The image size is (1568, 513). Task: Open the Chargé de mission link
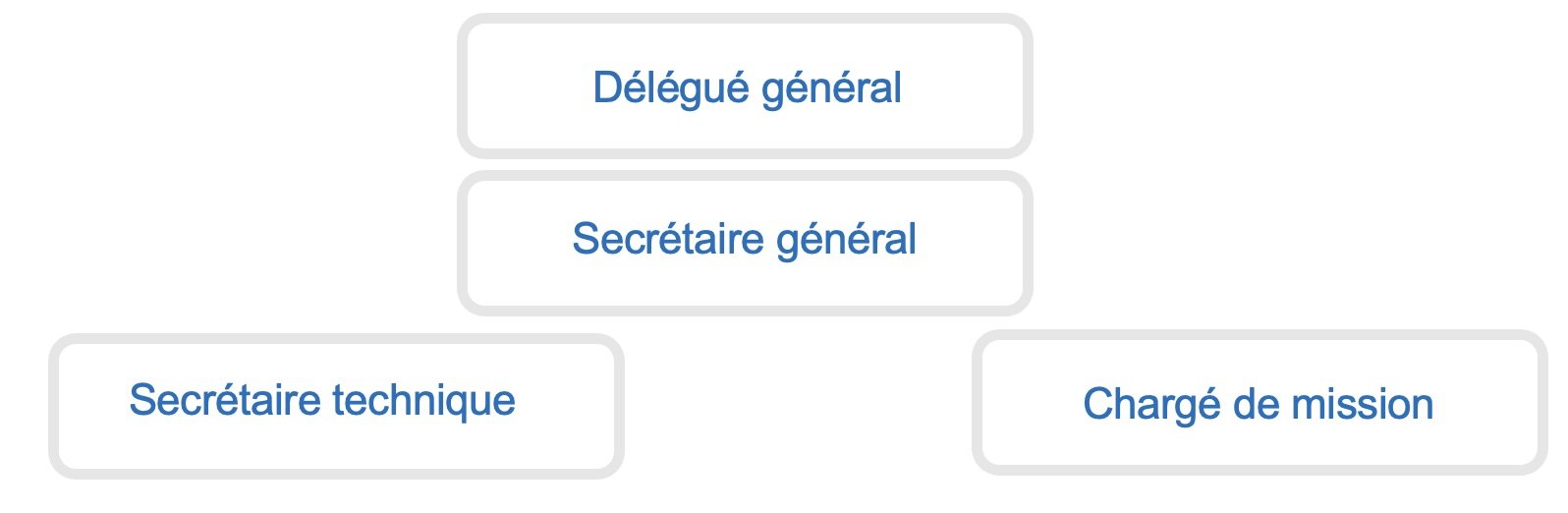coord(1258,404)
